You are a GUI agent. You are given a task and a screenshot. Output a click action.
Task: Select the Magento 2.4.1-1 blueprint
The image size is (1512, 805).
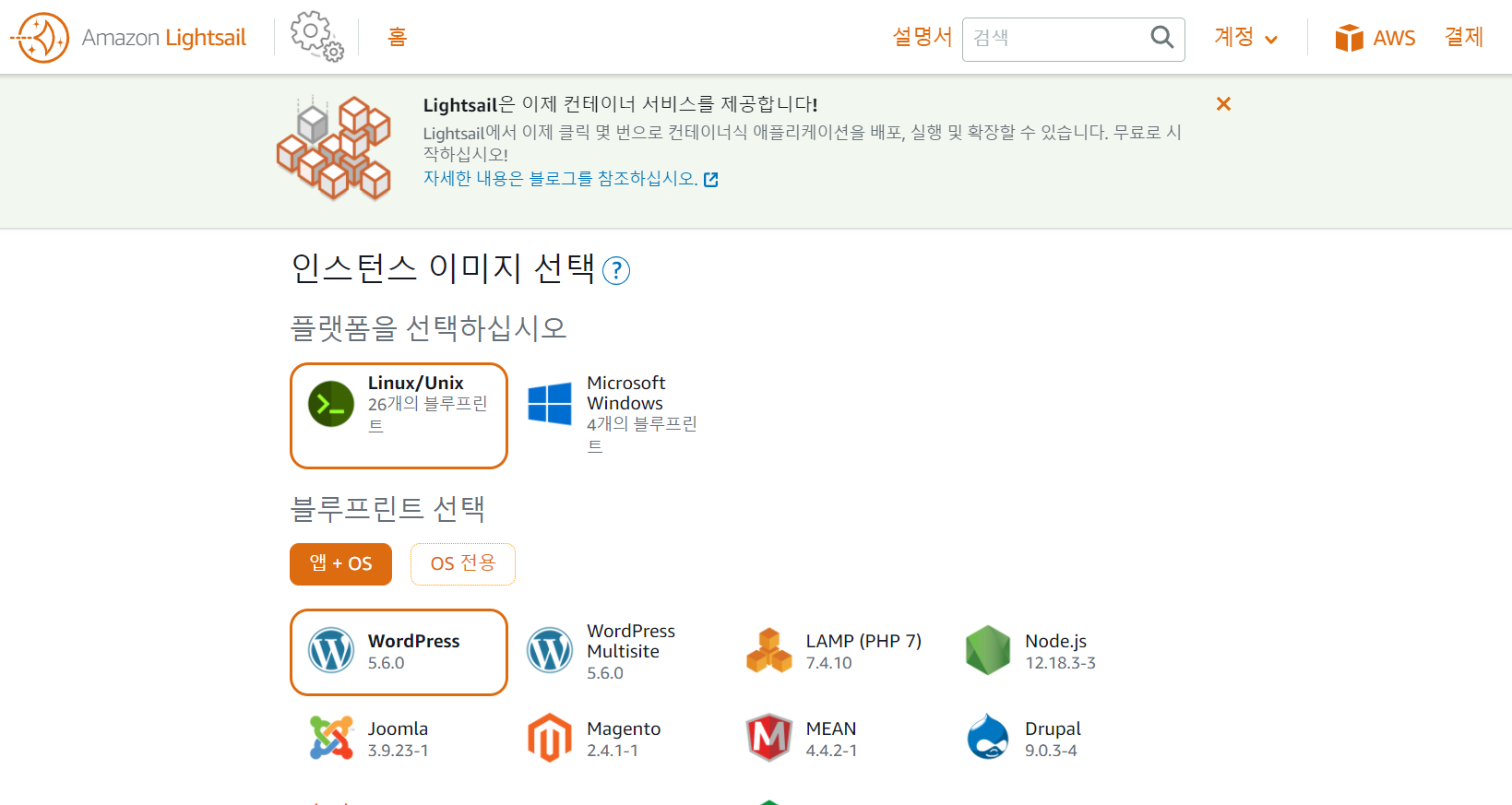coord(618,740)
